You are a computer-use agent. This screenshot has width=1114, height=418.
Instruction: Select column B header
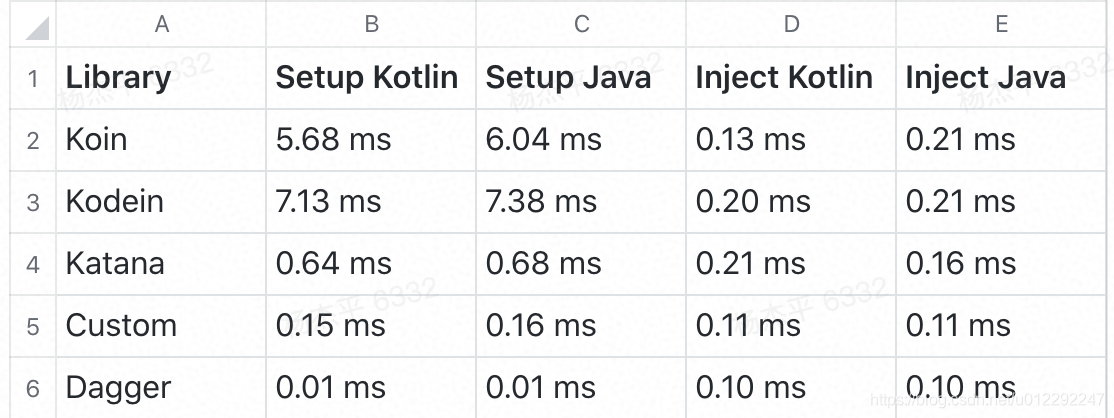point(371,25)
